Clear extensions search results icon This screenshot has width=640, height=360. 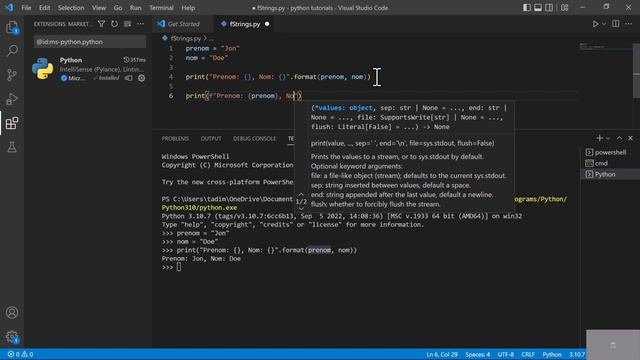[127, 24]
